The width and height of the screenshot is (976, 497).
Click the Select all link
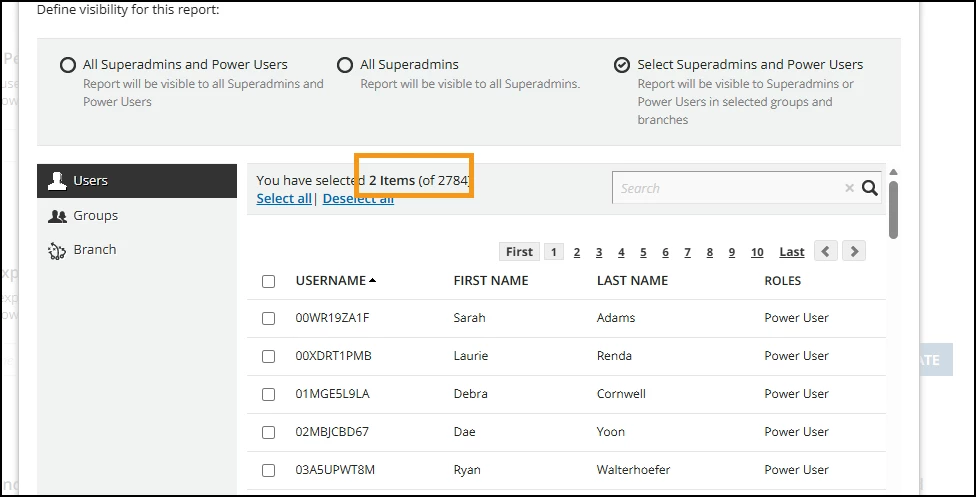click(284, 199)
